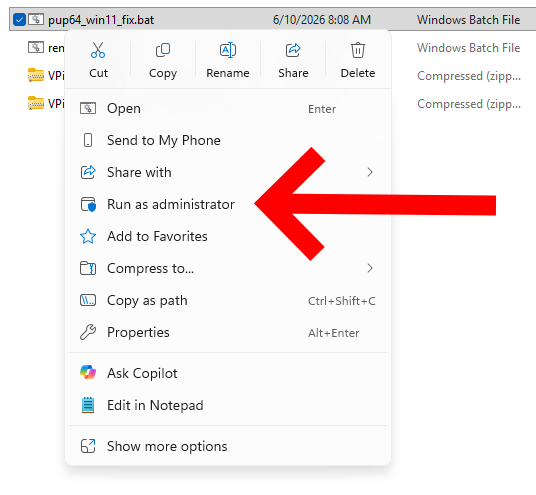Click the Ask Copilot icon
Screen dimensions: 536x495
(x=88, y=372)
